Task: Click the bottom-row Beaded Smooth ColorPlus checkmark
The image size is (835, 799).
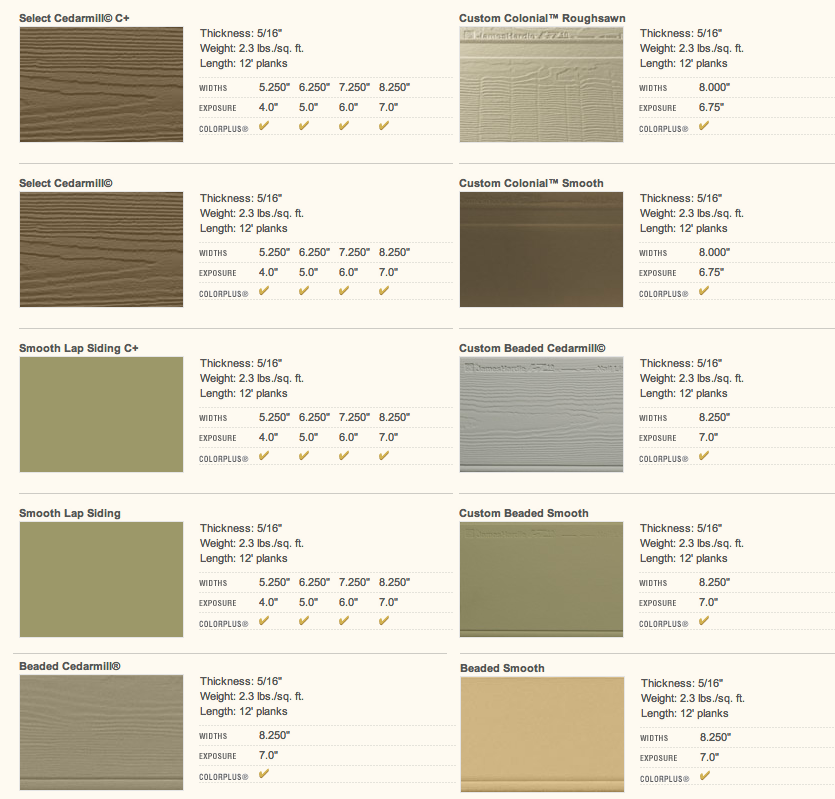Action: point(705,776)
